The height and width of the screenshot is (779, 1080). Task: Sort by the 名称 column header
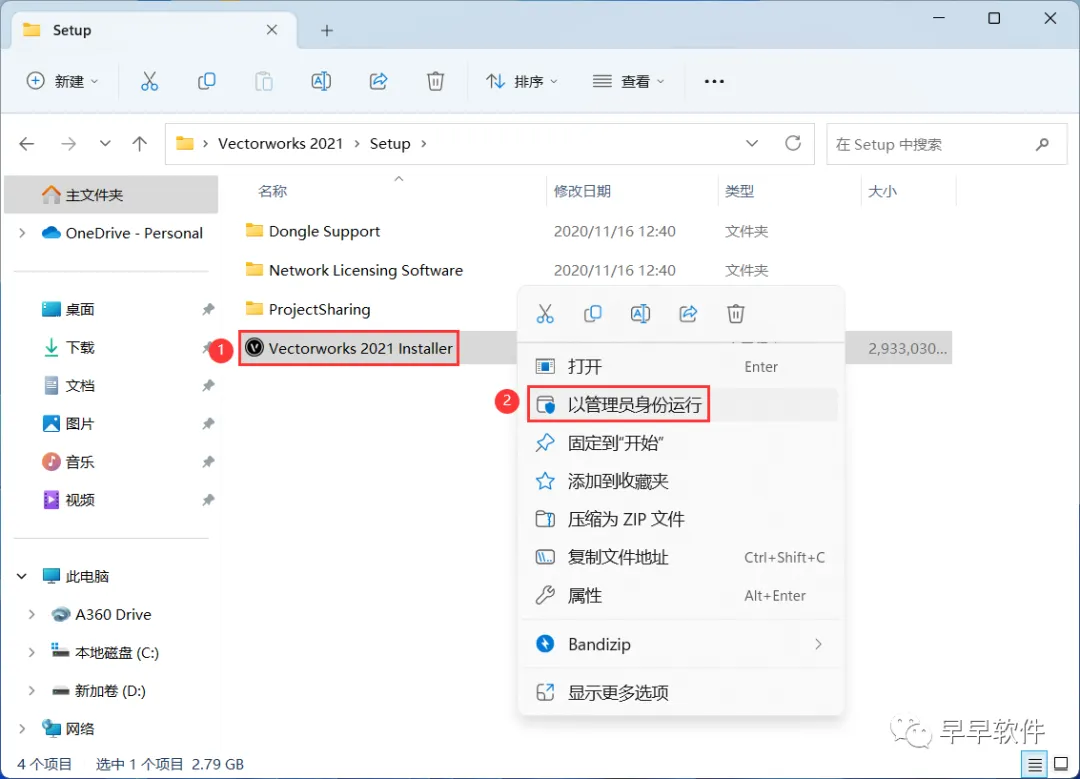coord(273,191)
